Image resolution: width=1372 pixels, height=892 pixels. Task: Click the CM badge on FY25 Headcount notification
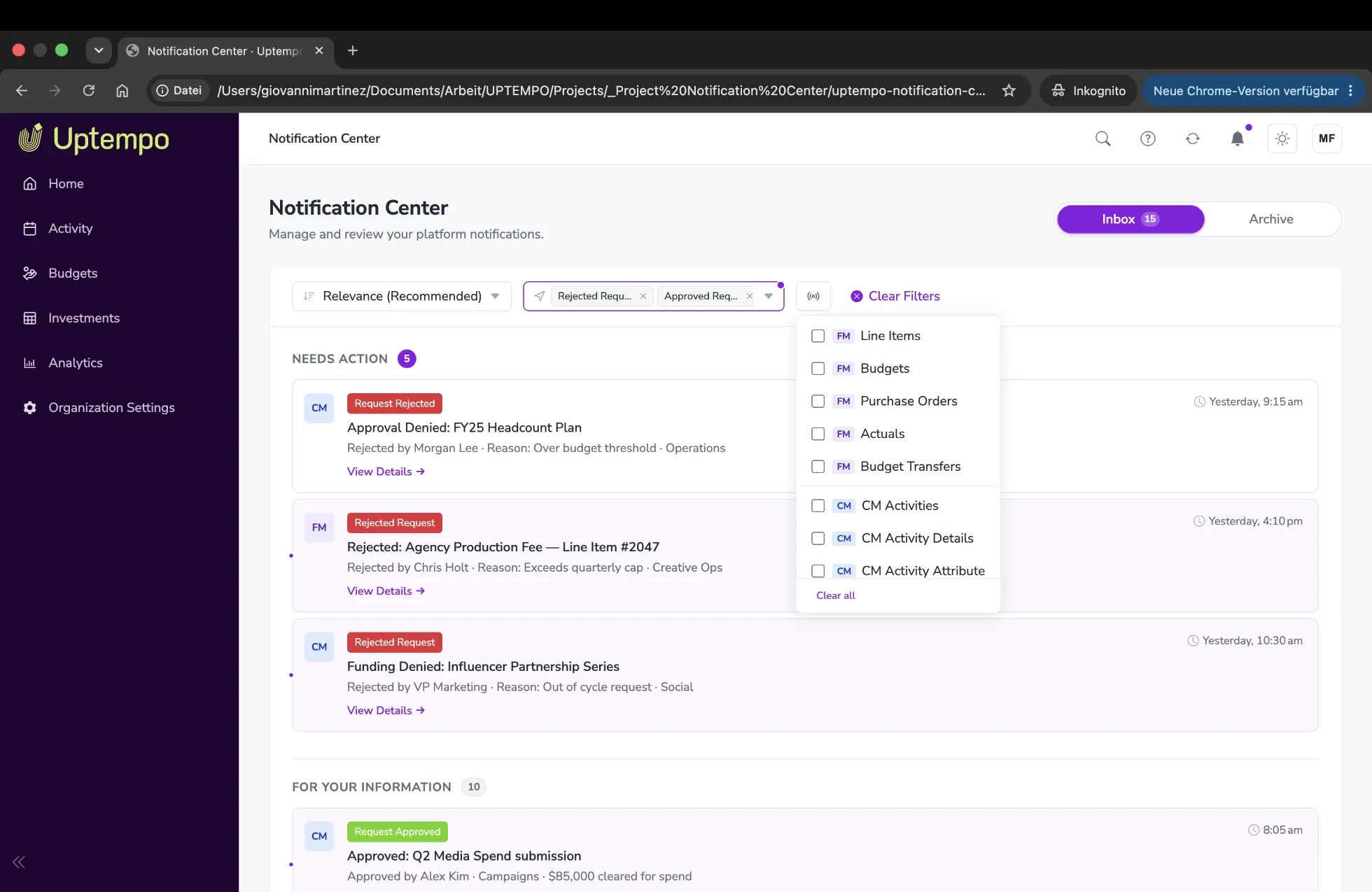click(x=319, y=408)
